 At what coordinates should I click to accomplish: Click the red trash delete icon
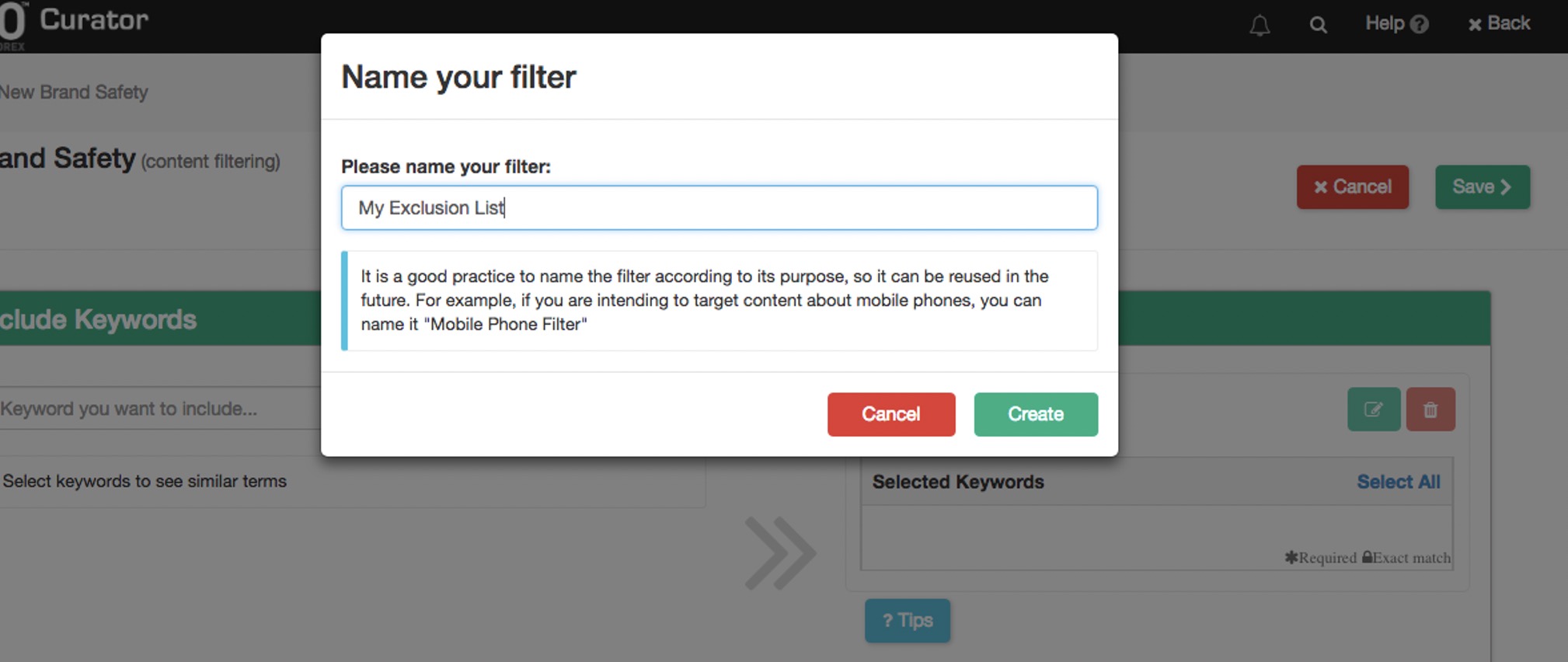tap(1430, 409)
